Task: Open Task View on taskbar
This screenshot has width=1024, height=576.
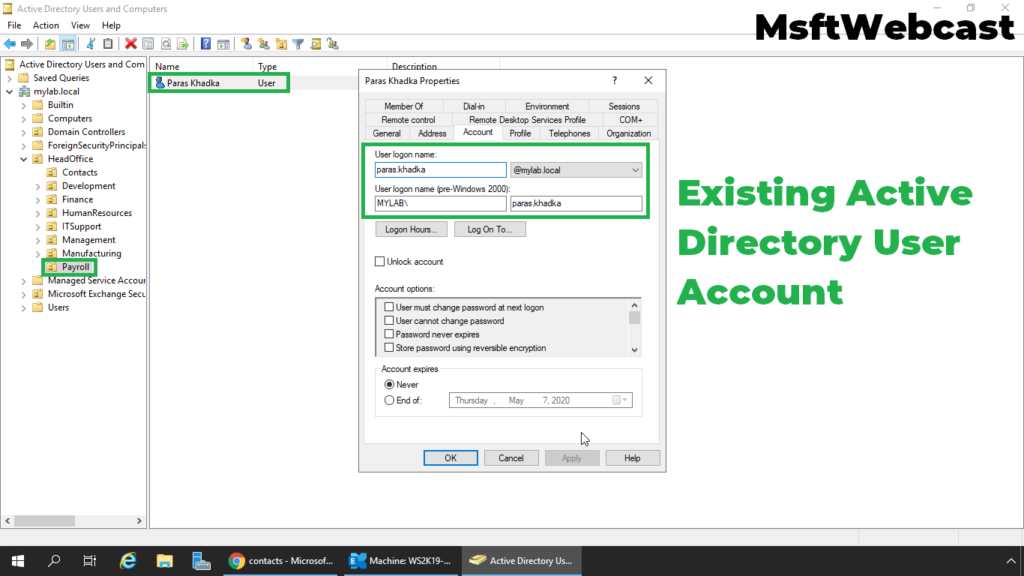Action: [x=89, y=560]
